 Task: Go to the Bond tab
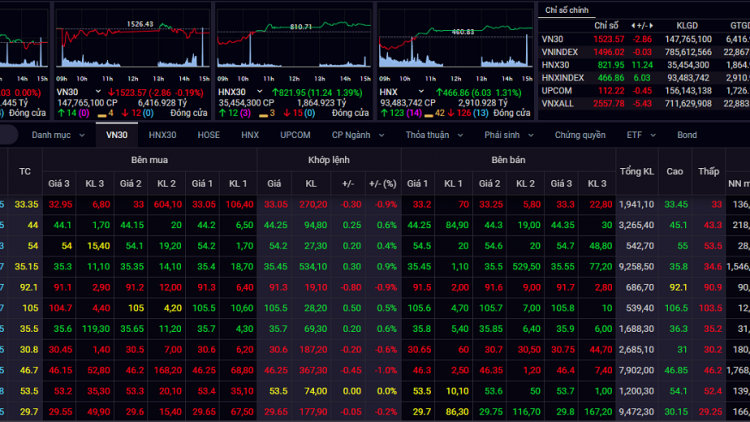(x=687, y=134)
